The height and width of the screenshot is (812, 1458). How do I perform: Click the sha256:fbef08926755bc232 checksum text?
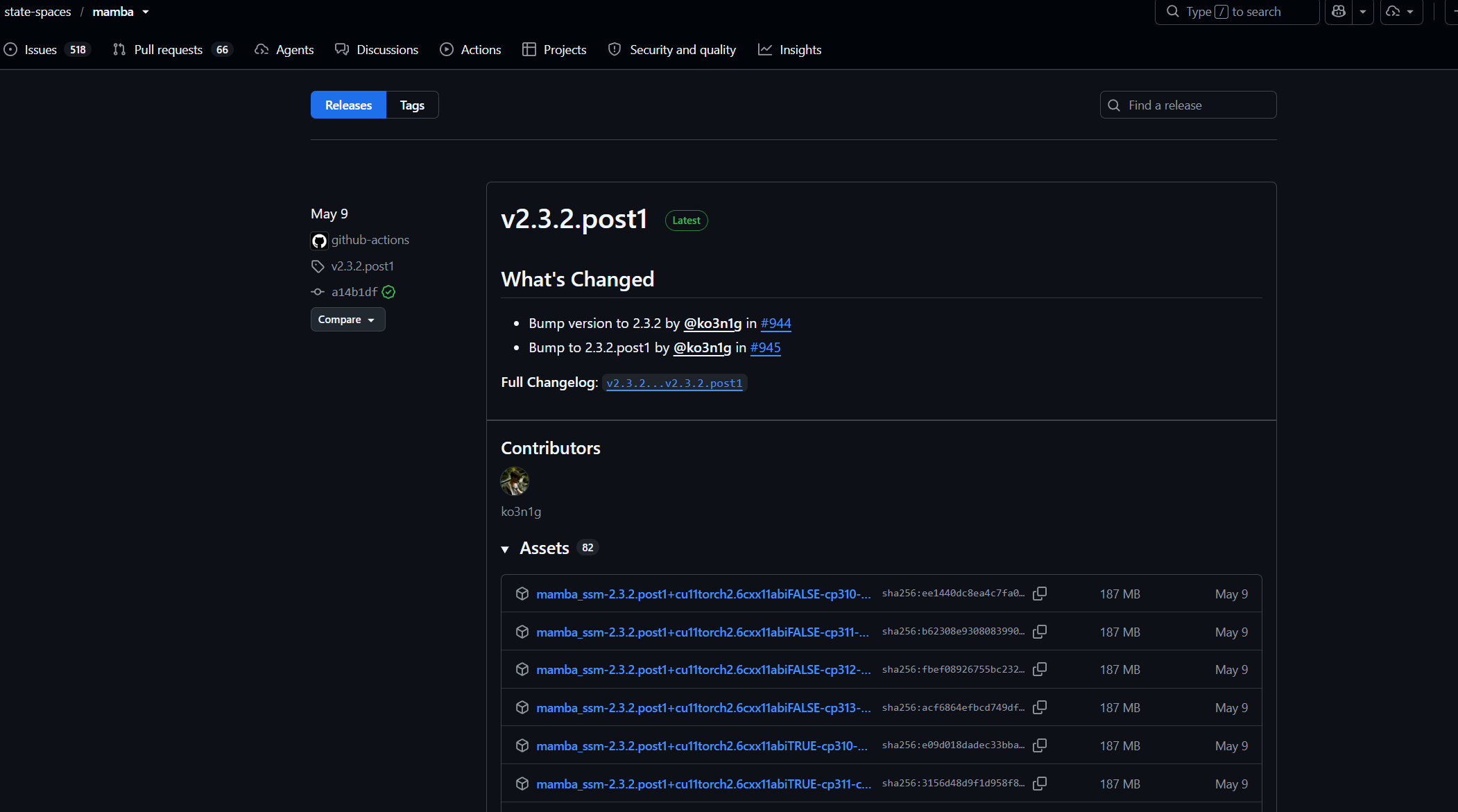click(953, 669)
